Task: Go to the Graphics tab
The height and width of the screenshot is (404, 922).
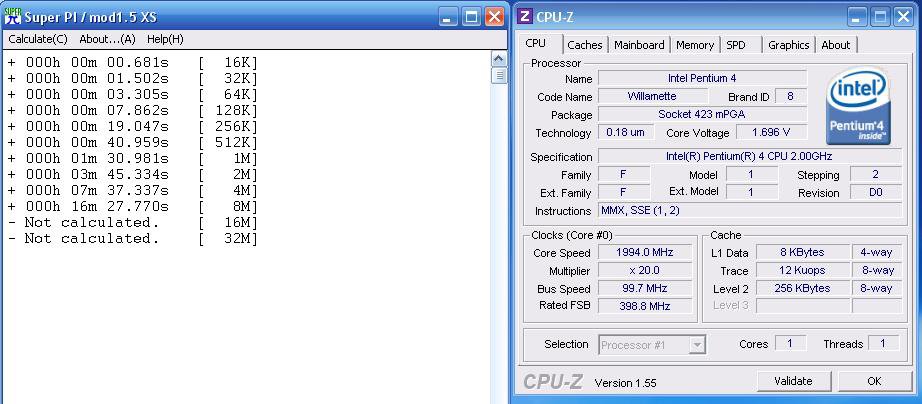Action: tap(788, 45)
